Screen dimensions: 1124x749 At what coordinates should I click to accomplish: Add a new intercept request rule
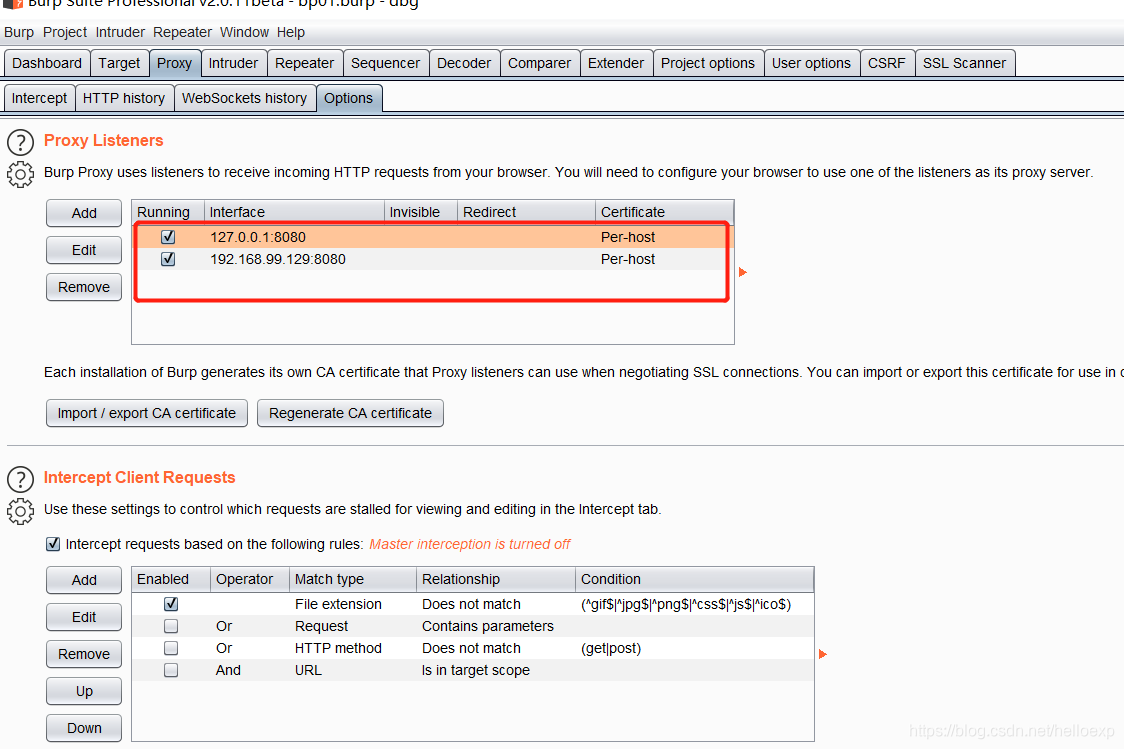pyautogui.click(x=84, y=580)
